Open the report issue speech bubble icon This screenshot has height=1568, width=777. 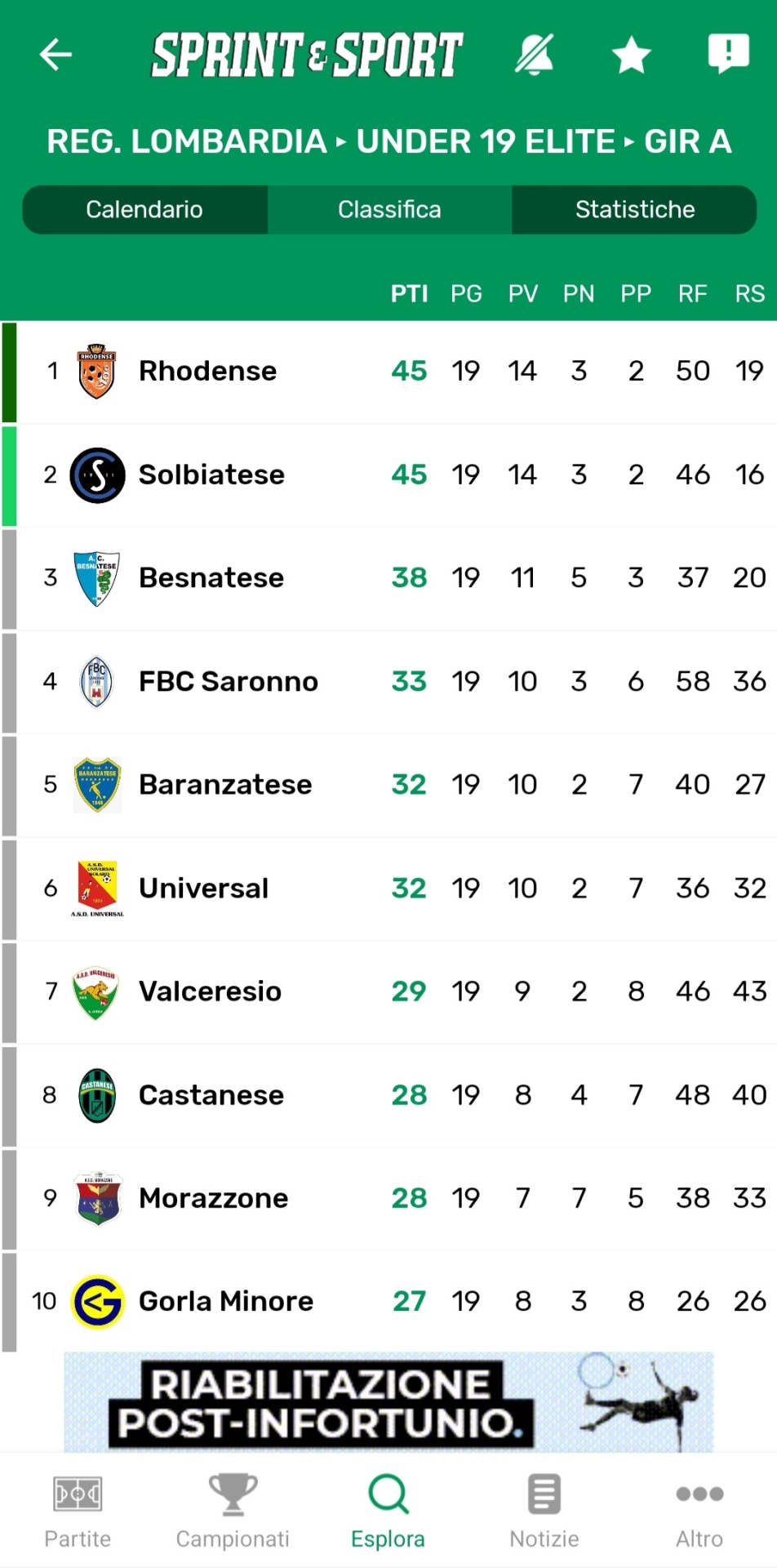[x=727, y=54]
